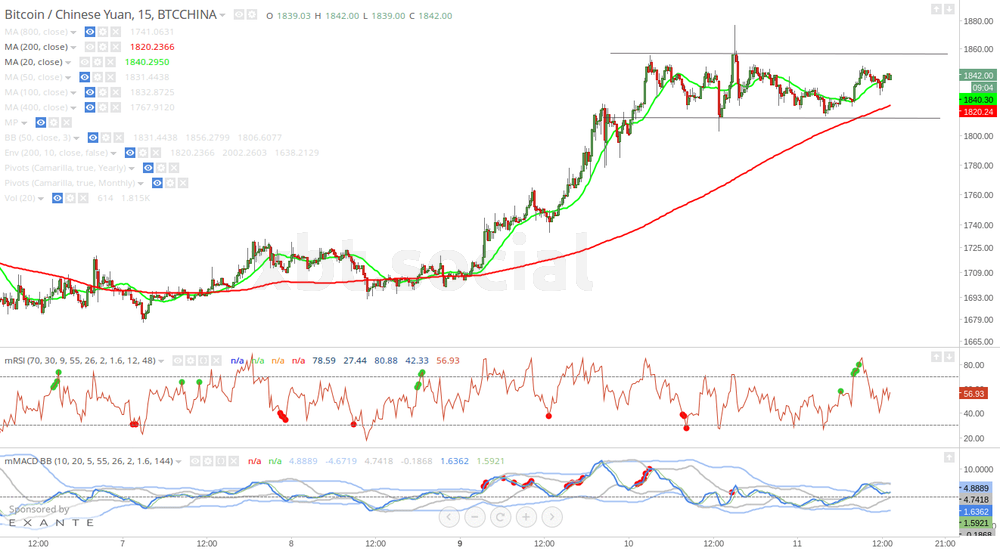Open settings for MA (200, close) indicator

[104, 47]
